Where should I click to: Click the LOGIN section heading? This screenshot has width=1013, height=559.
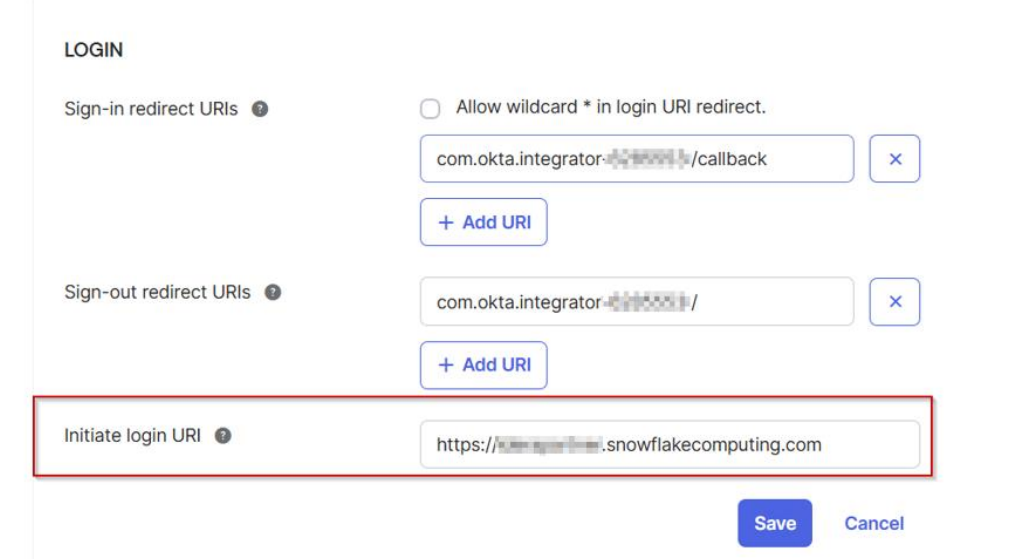coord(93,50)
